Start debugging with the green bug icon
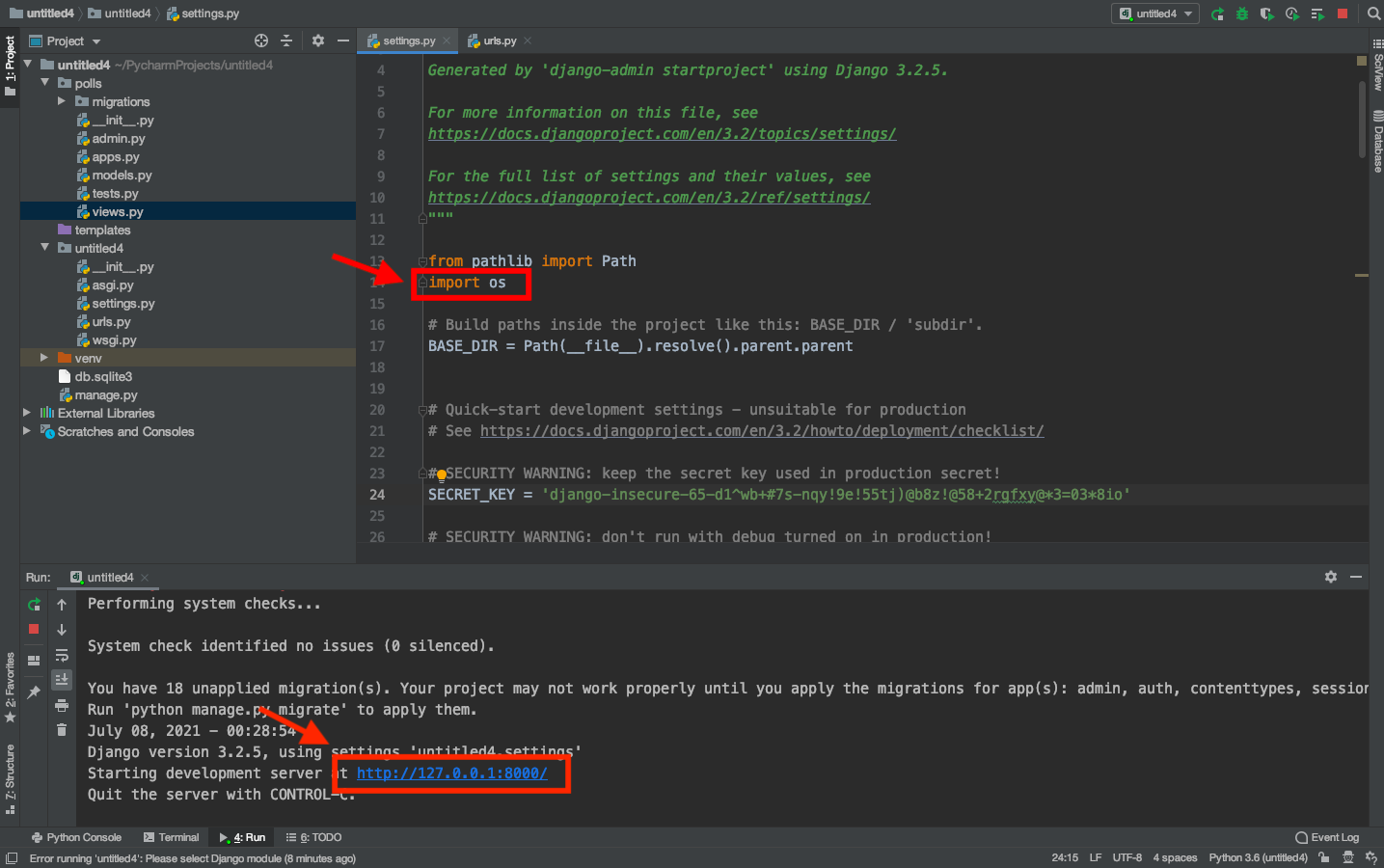 pos(1242,14)
